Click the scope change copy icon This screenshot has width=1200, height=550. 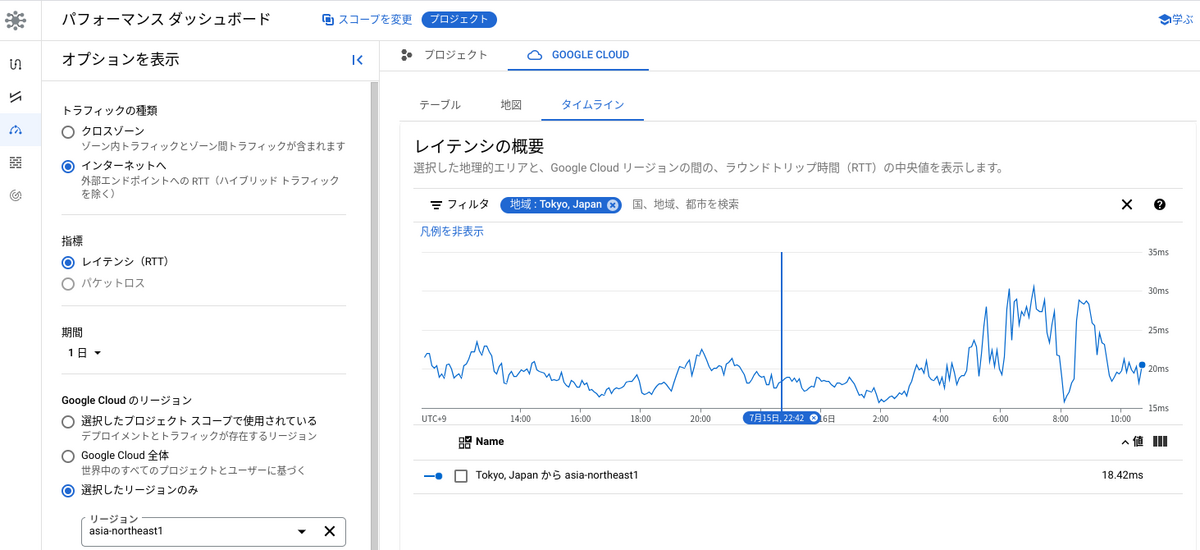tap(328, 20)
